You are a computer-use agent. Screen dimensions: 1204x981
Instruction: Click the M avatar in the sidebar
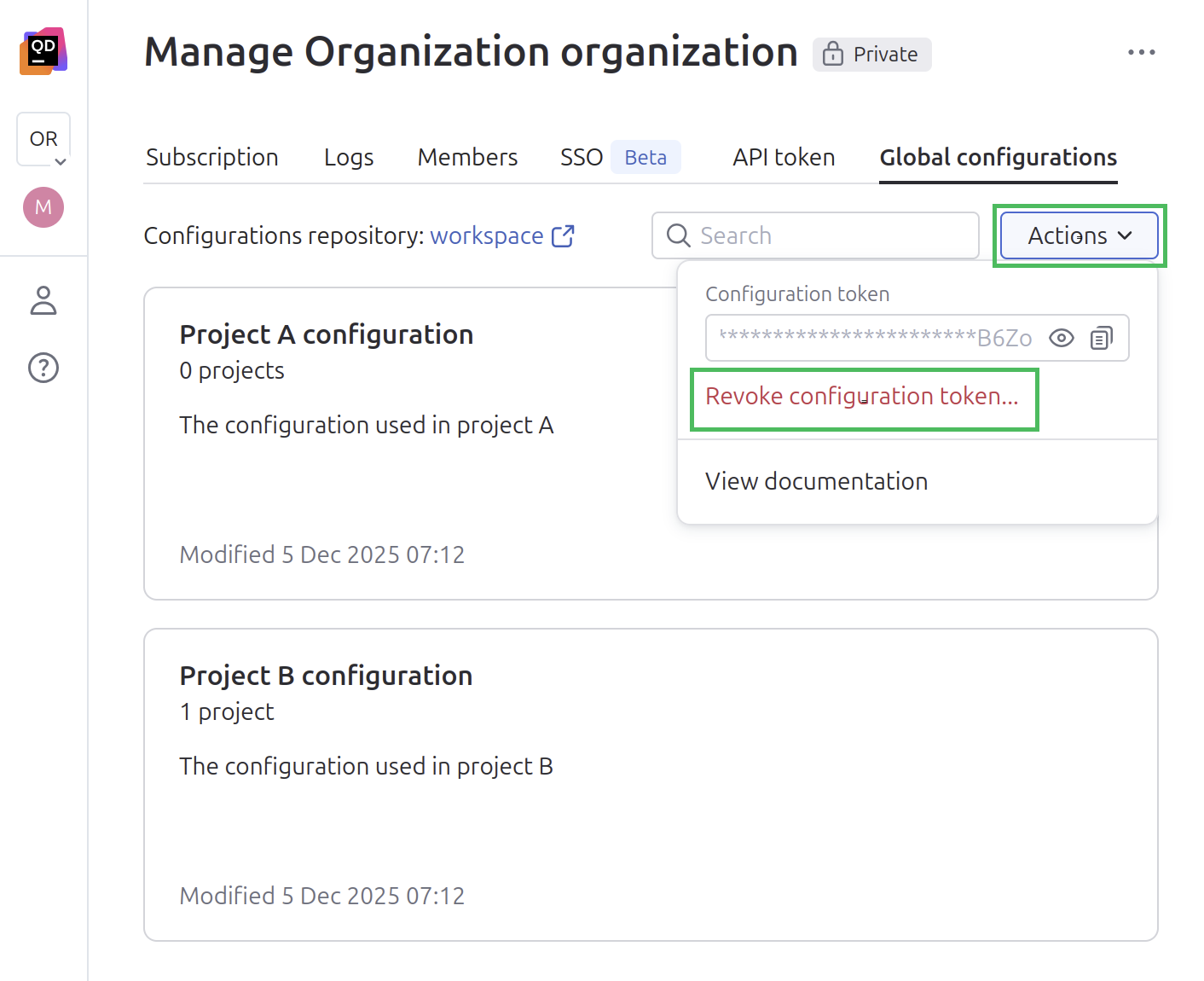[x=43, y=207]
